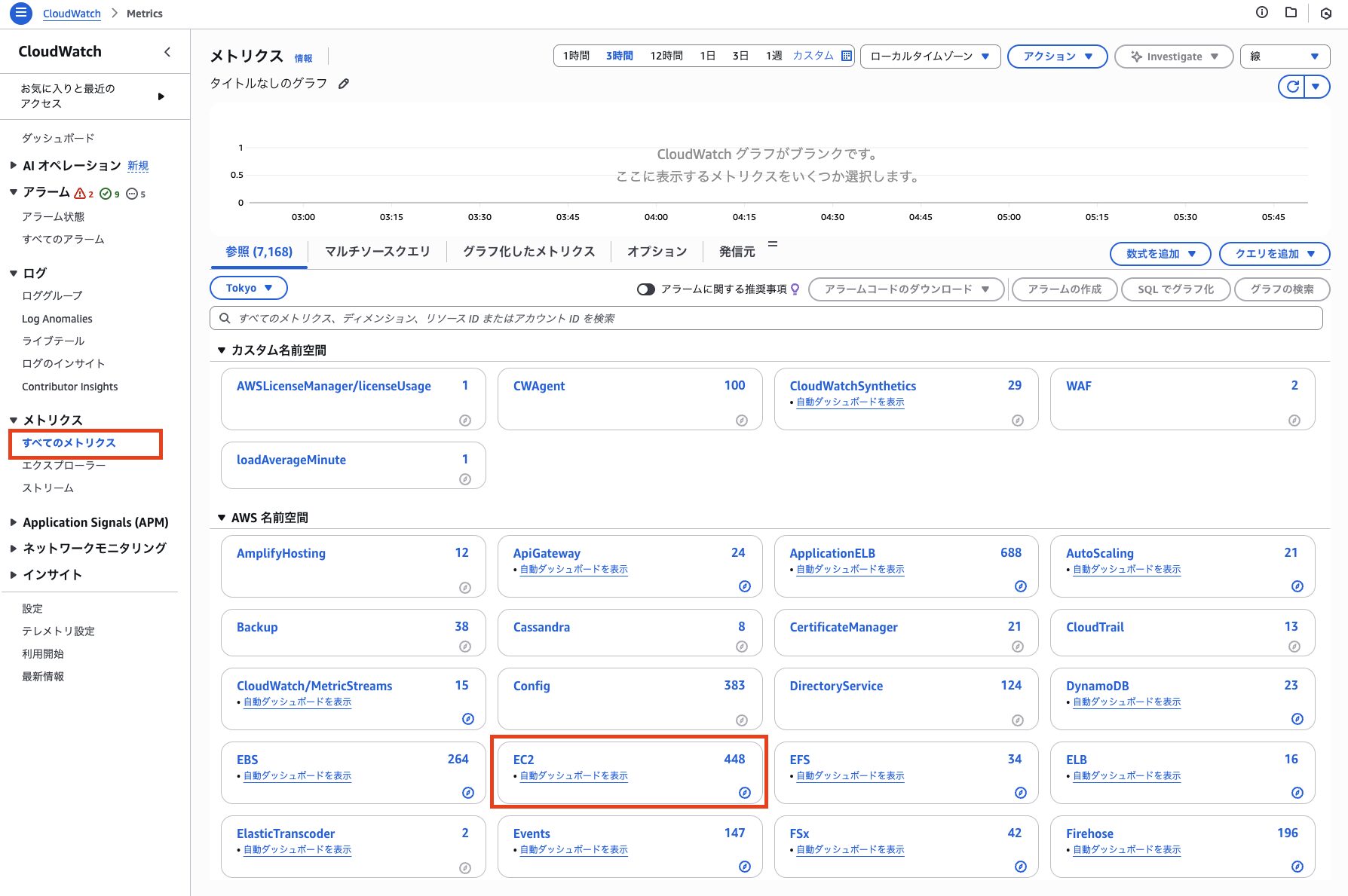Click the compass icon on the Events card
This screenshot has height=896, width=1348.
coord(745,867)
